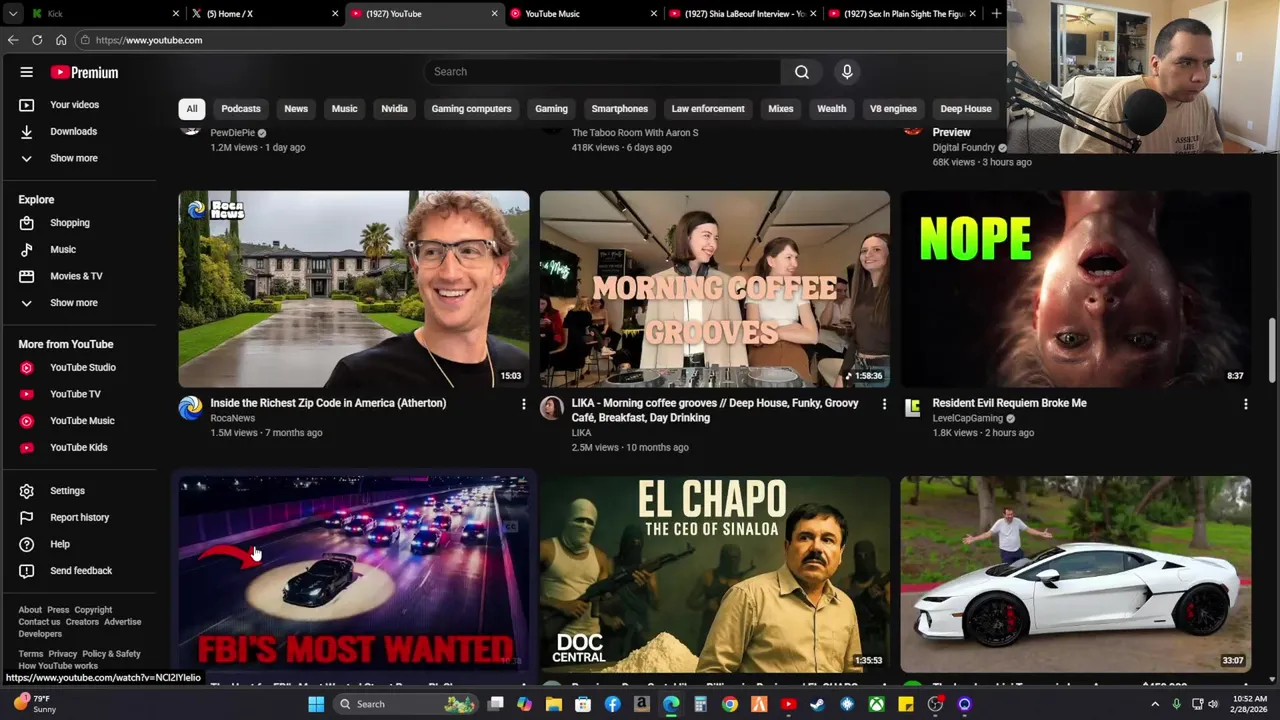1280x720 pixels.
Task: Reload the page
Action: tap(37, 40)
